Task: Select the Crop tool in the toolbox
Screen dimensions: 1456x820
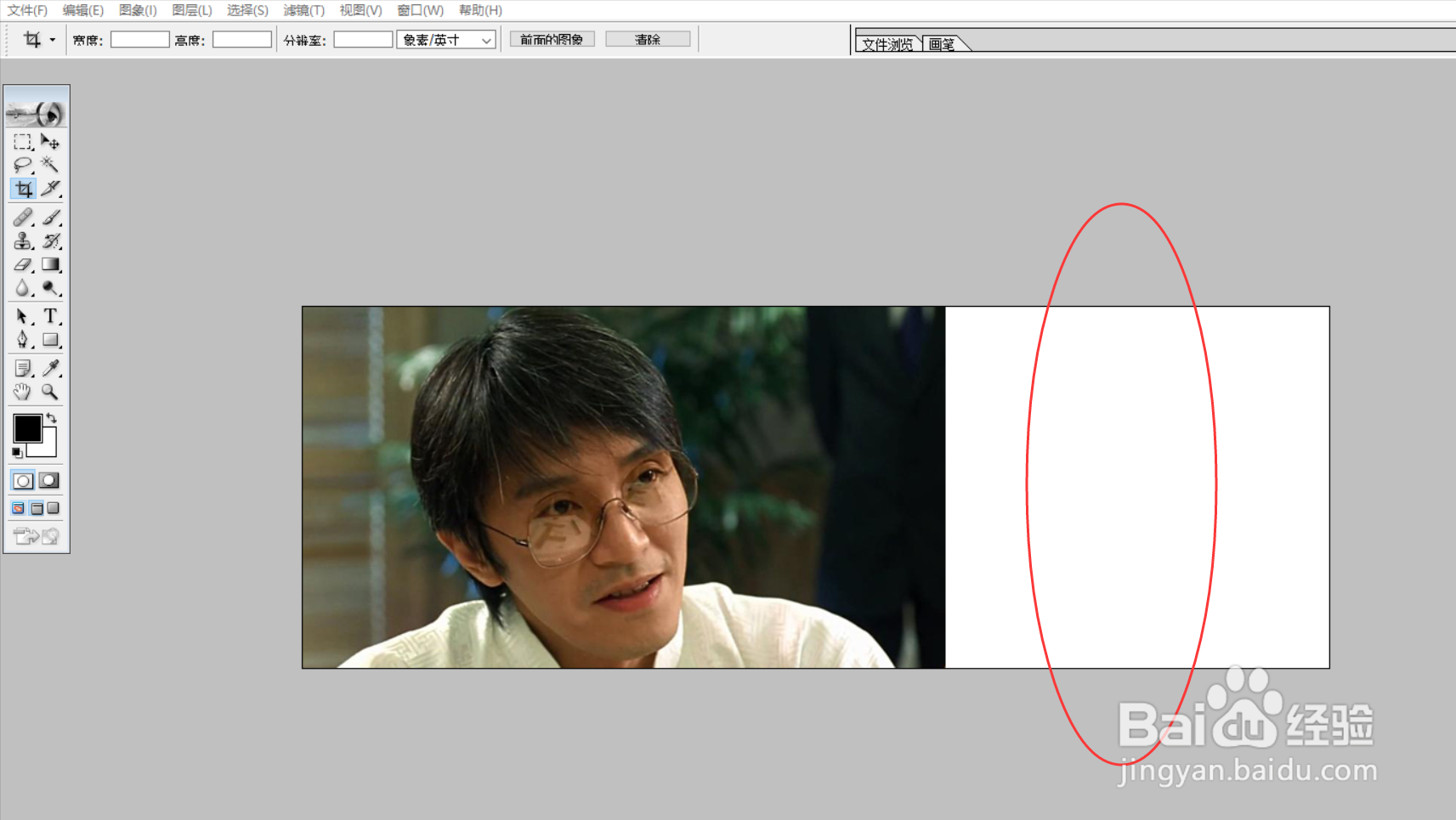Action: click(23, 189)
